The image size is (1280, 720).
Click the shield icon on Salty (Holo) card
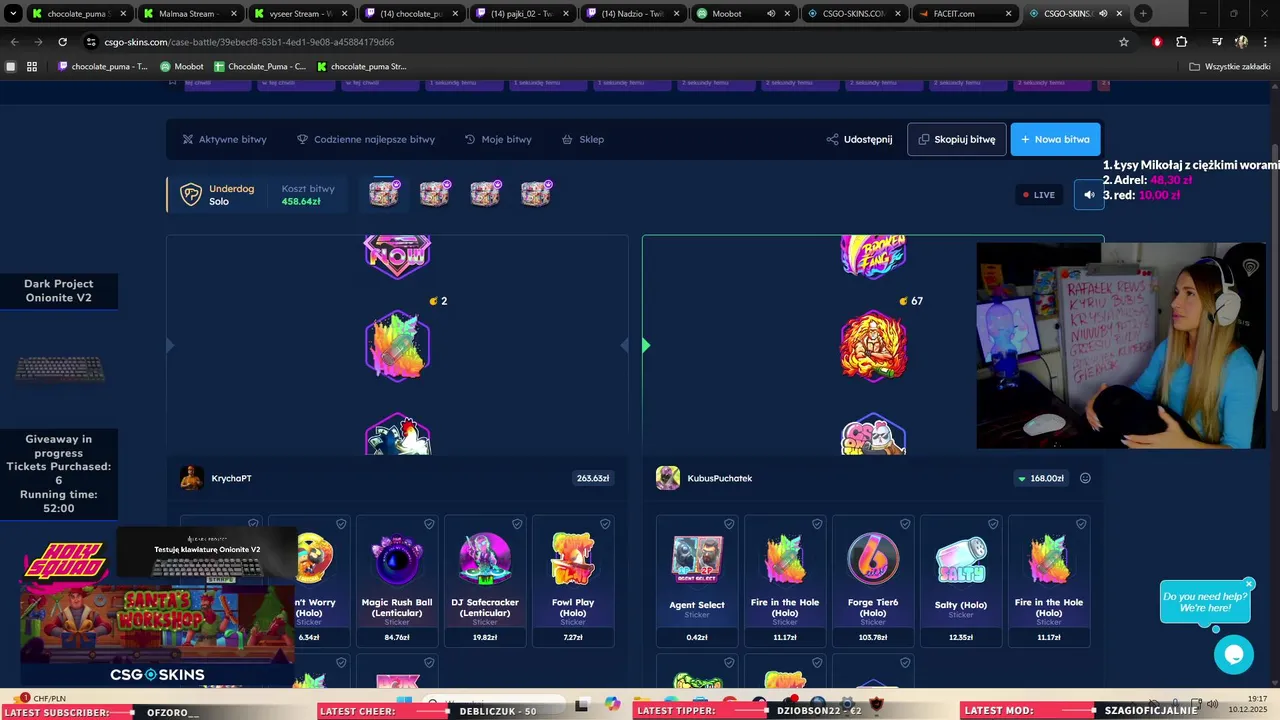993,524
